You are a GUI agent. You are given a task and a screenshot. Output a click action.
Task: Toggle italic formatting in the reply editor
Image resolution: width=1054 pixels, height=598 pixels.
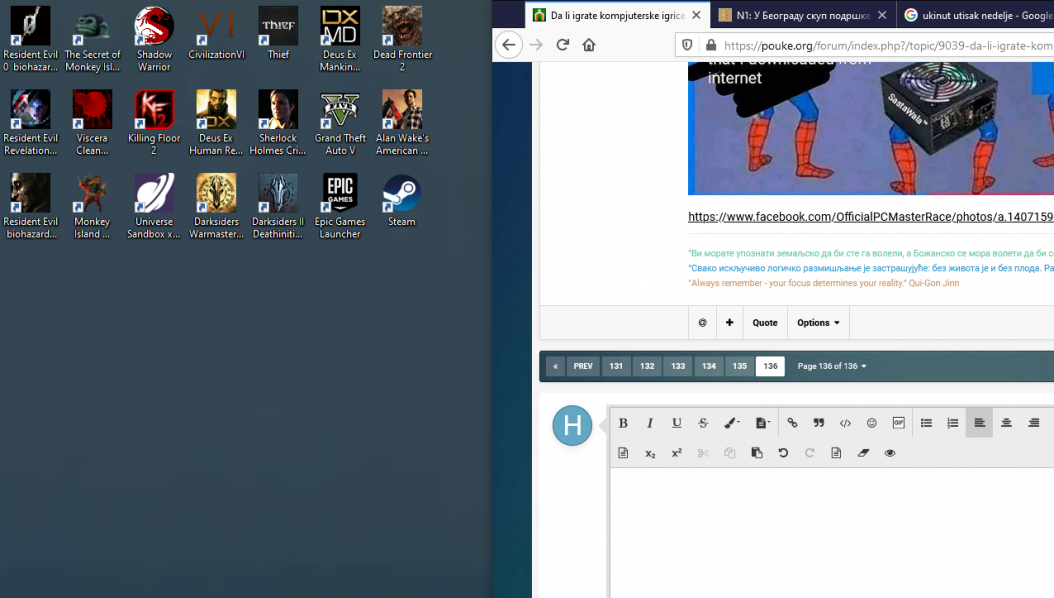[649, 423]
